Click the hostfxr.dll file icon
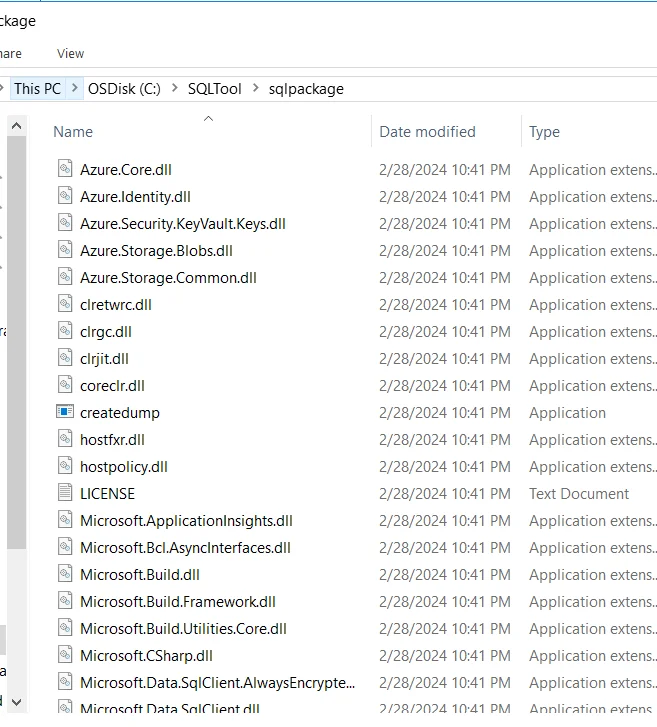The height and width of the screenshot is (727, 657). point(65,439)
